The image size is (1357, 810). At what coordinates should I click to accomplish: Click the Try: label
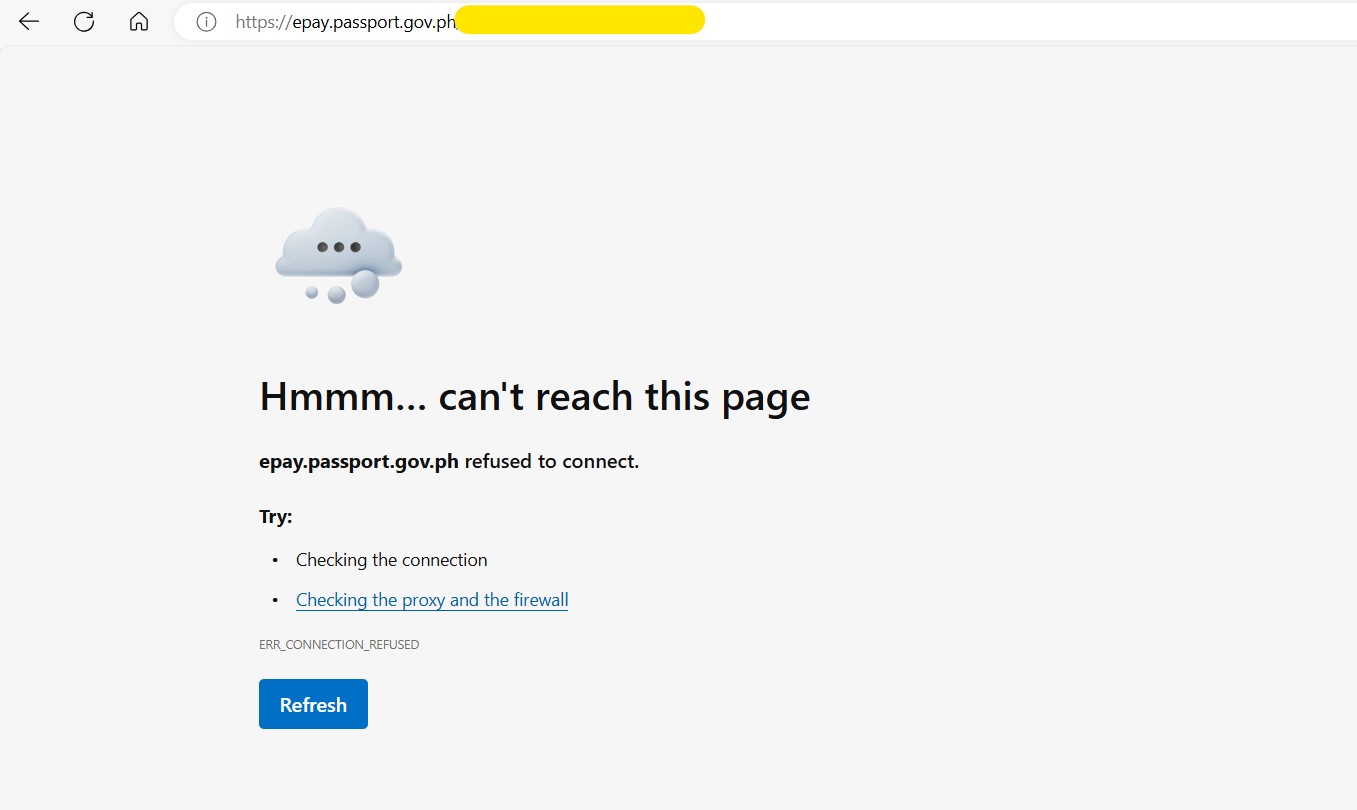(276, 517)
